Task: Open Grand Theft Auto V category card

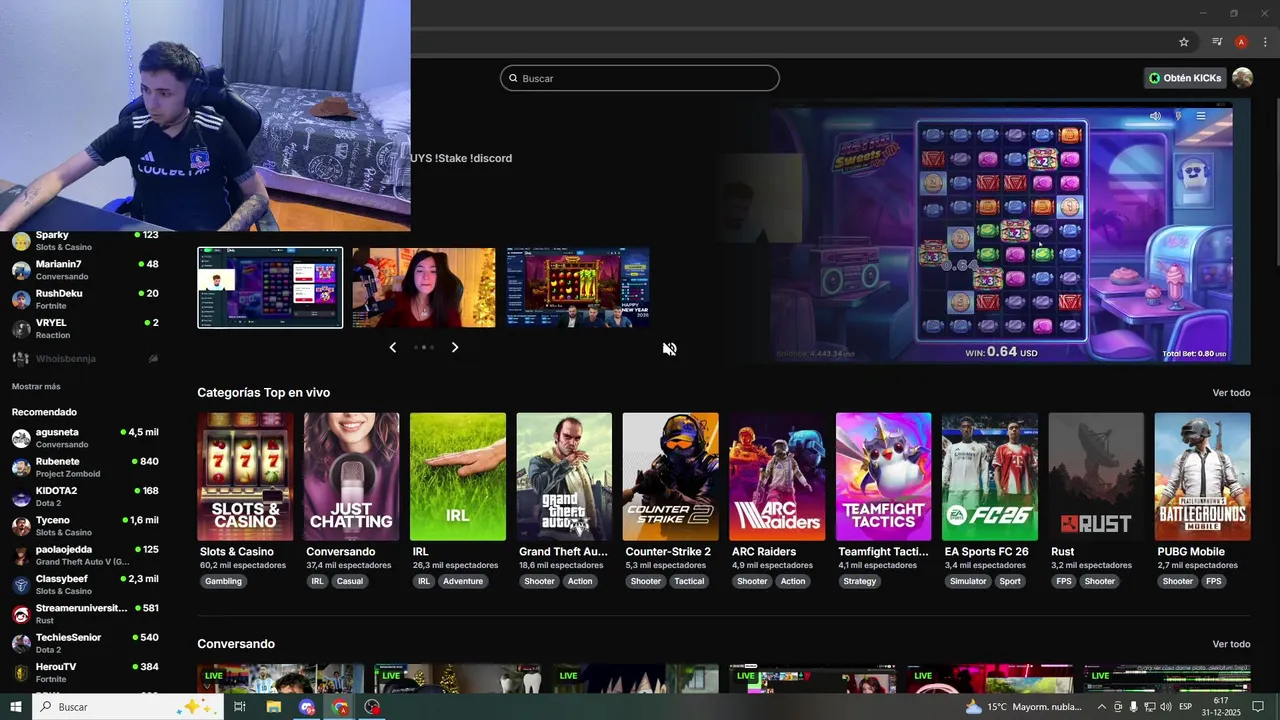Action: [x=564, y=477]
